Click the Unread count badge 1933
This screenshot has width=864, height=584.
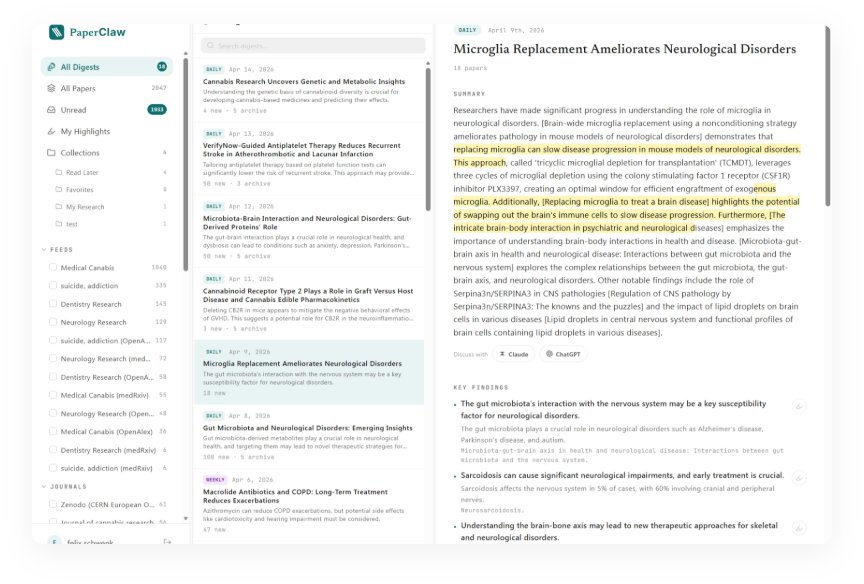157,110
